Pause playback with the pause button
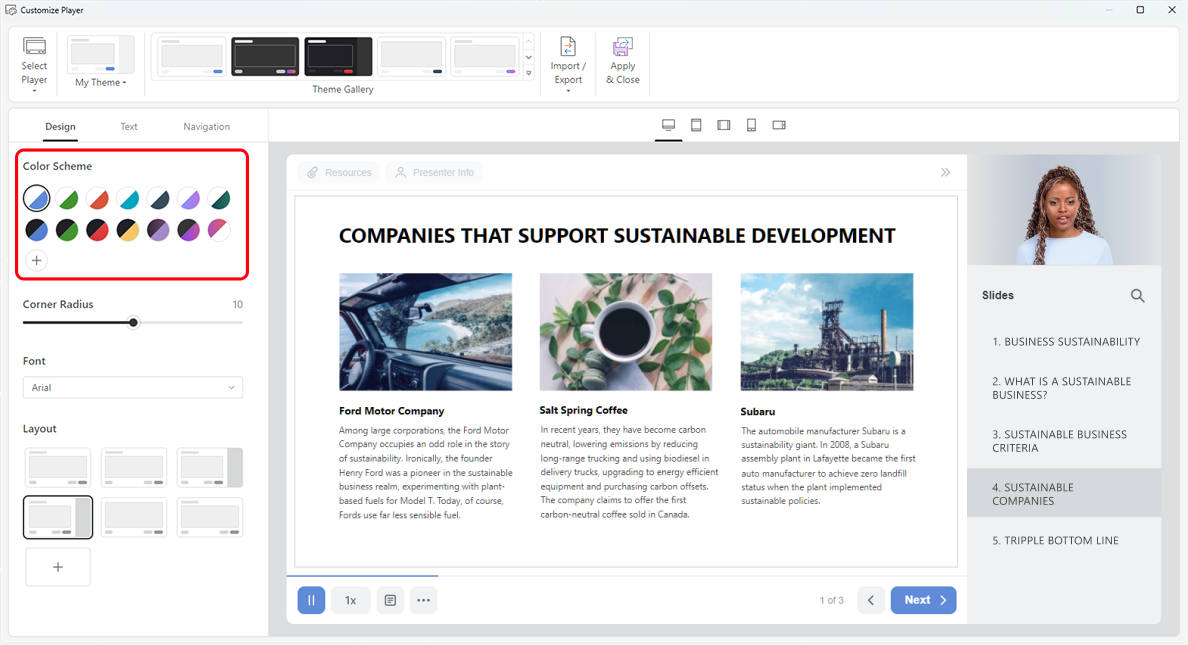Image resolution: width=1188 pixels, height=645 pixels. coord(311,600)
